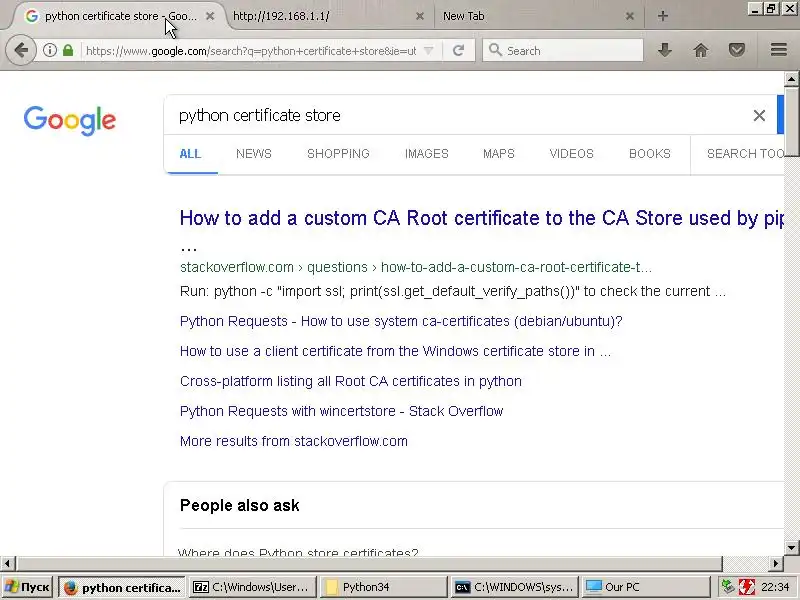
Task: Switch to MAPS results
Action: (x=498, y=154)
